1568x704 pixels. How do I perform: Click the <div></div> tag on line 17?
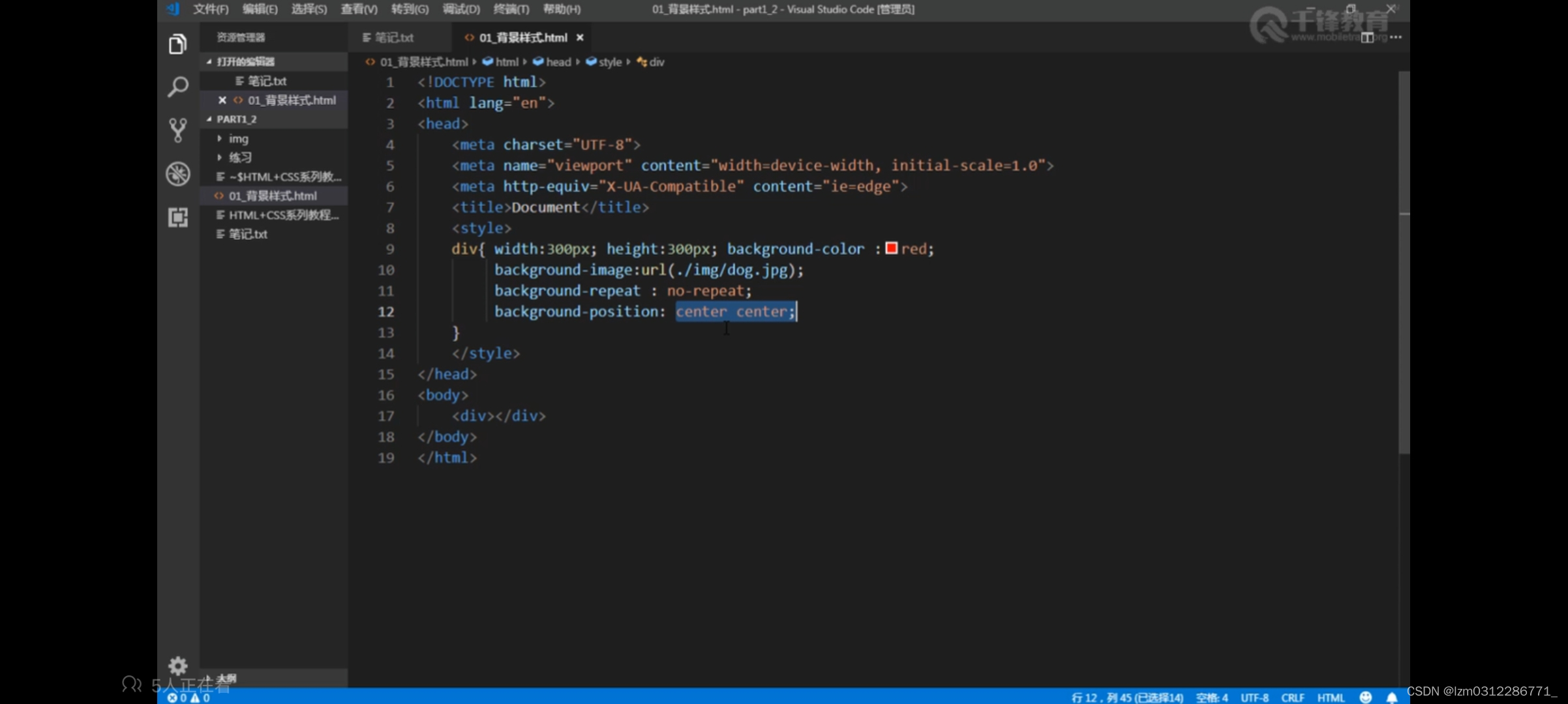499,416
